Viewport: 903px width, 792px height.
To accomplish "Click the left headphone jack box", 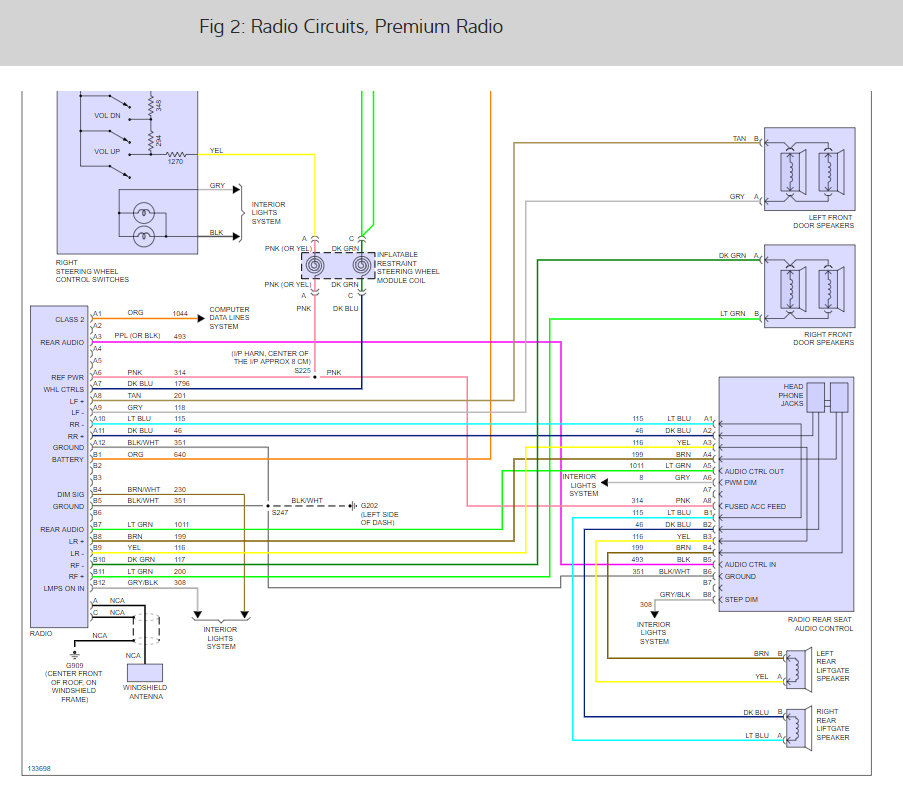I will click(x=815, y=397).
